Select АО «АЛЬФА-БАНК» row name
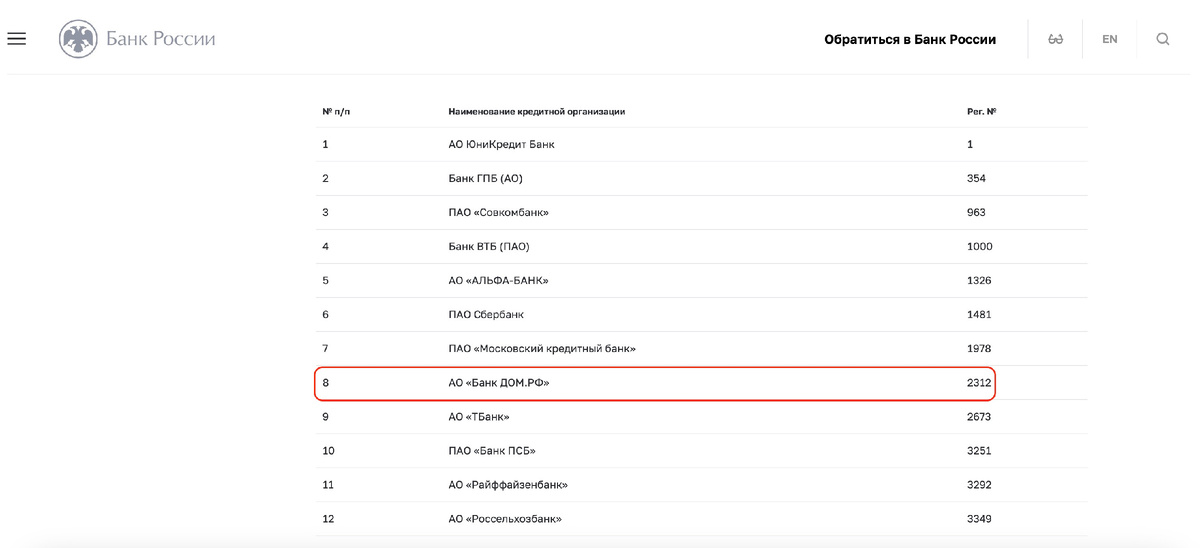The width and height of the screenshot is (1200, 548). tap(498, 281)
